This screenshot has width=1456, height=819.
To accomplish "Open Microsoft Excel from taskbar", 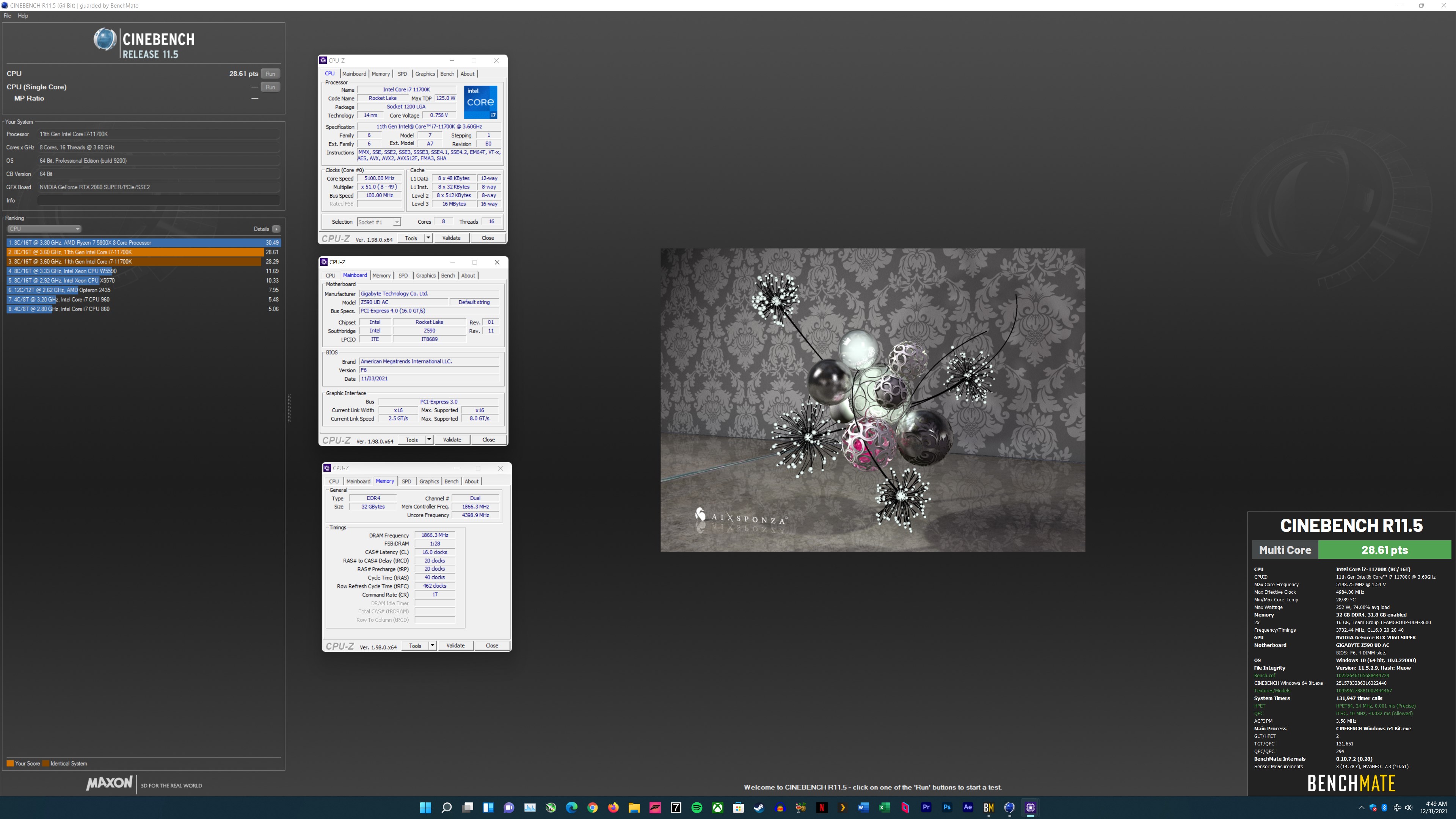I will [x=884, y=808].
